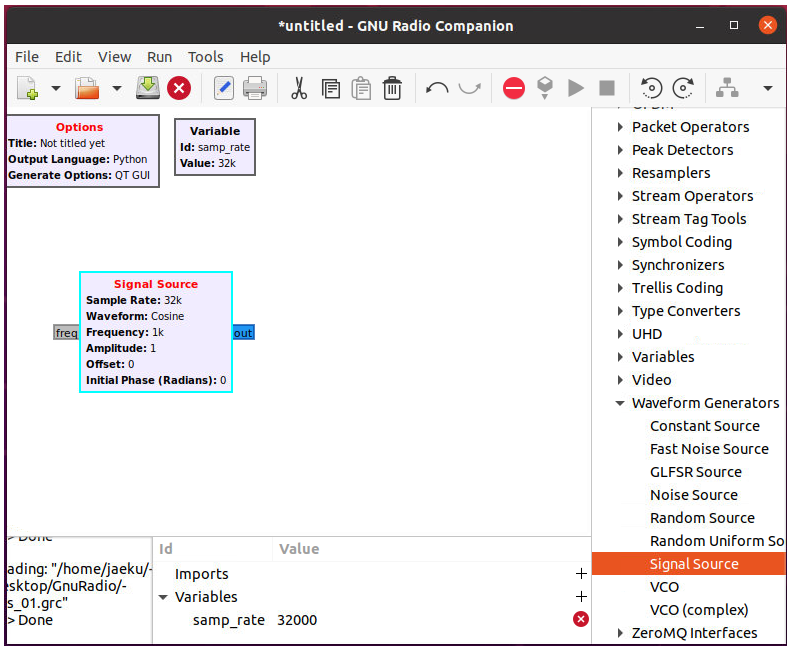
Task: Select the highlighted Signal Source tree item
Action: pos(689,564)
